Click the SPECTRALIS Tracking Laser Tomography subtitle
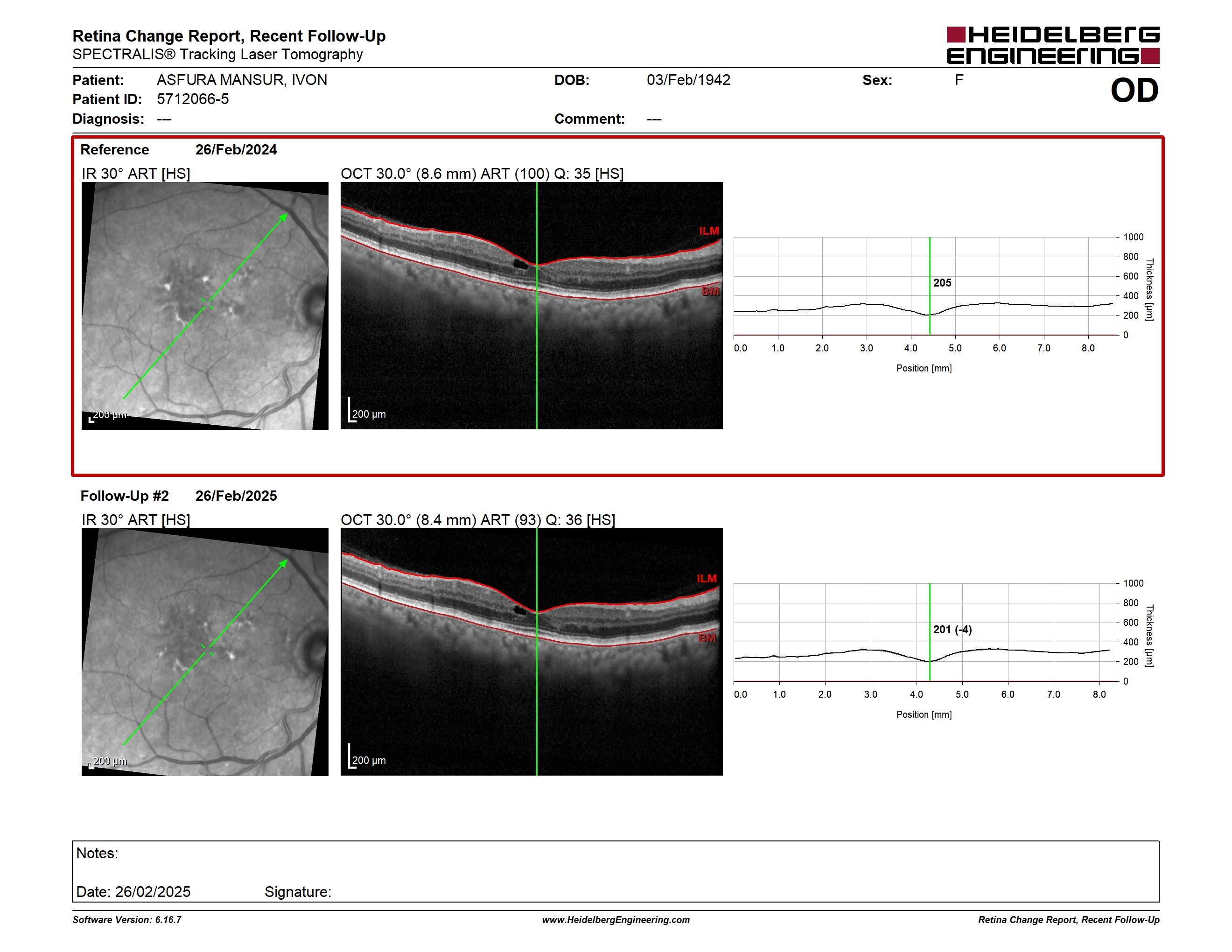This screenshot has height=952, width=1232. click(218, 55)
